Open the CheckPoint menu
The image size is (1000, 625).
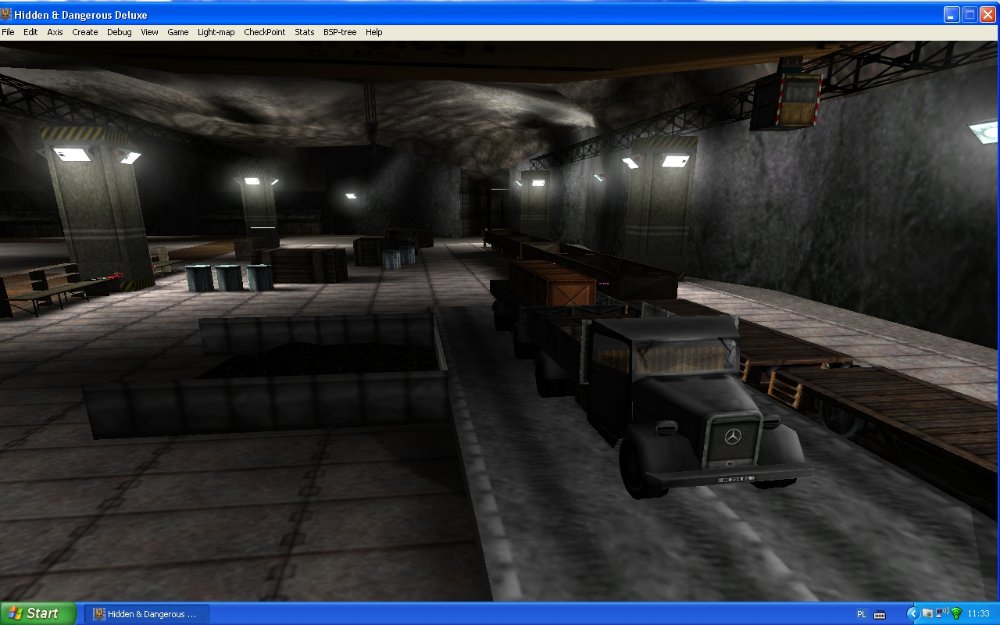[265, 32]
